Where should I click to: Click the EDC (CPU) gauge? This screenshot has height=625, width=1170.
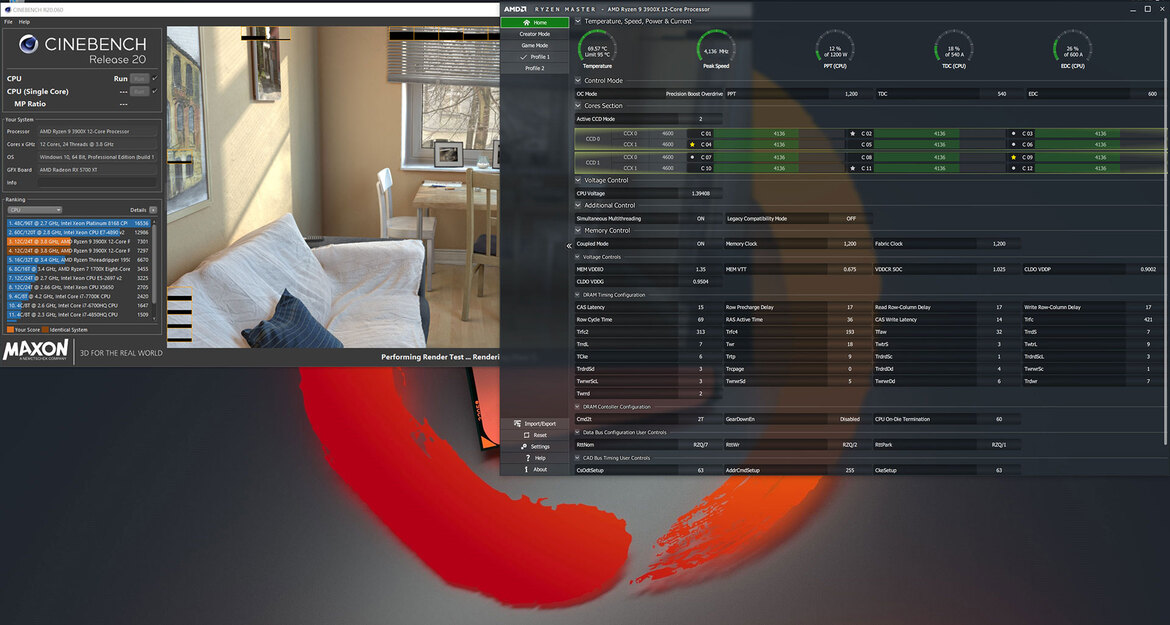[x=1072, y=48]
